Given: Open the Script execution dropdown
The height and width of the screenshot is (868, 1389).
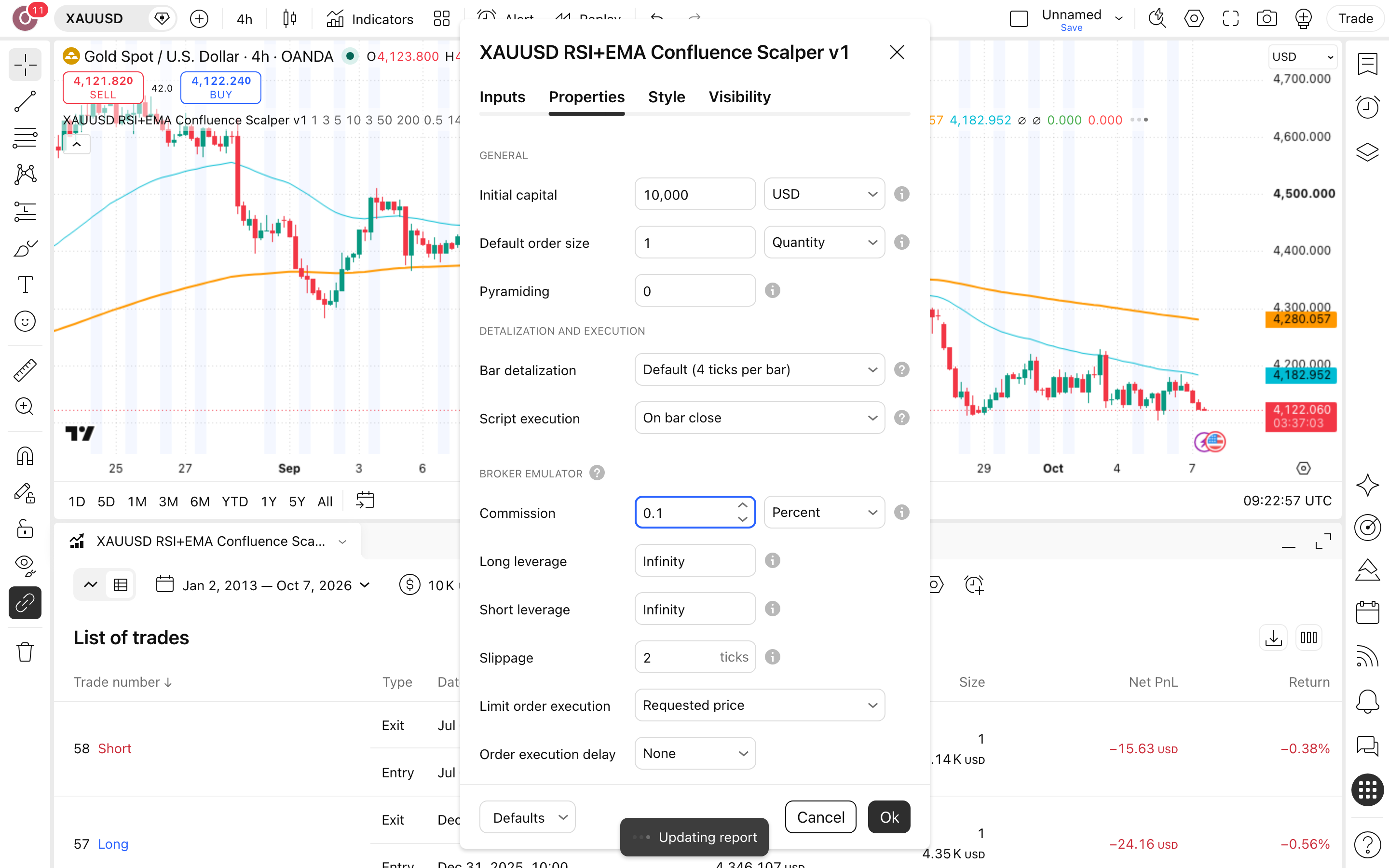Looking at the screenshot, I should click(760, 418).
